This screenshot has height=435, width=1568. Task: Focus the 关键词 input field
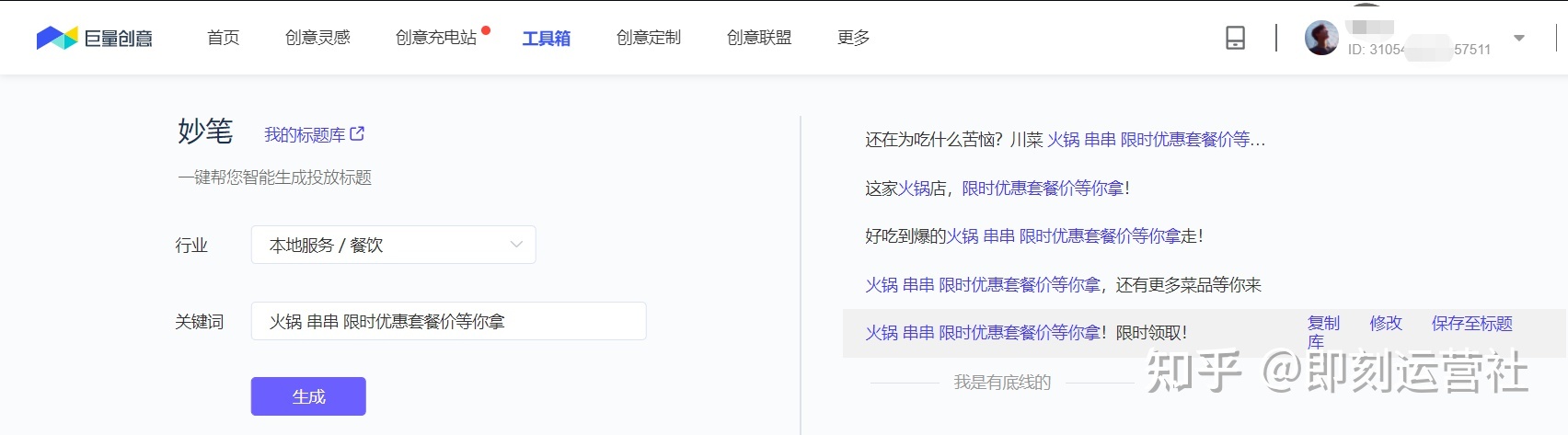(x=448, y=321)
